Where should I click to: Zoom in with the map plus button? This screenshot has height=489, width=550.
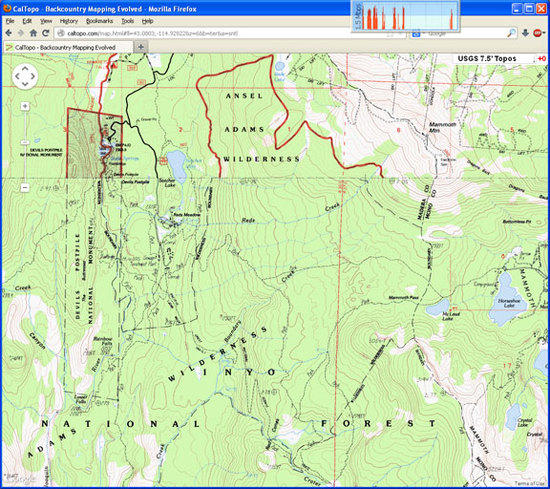click(25, 106)
